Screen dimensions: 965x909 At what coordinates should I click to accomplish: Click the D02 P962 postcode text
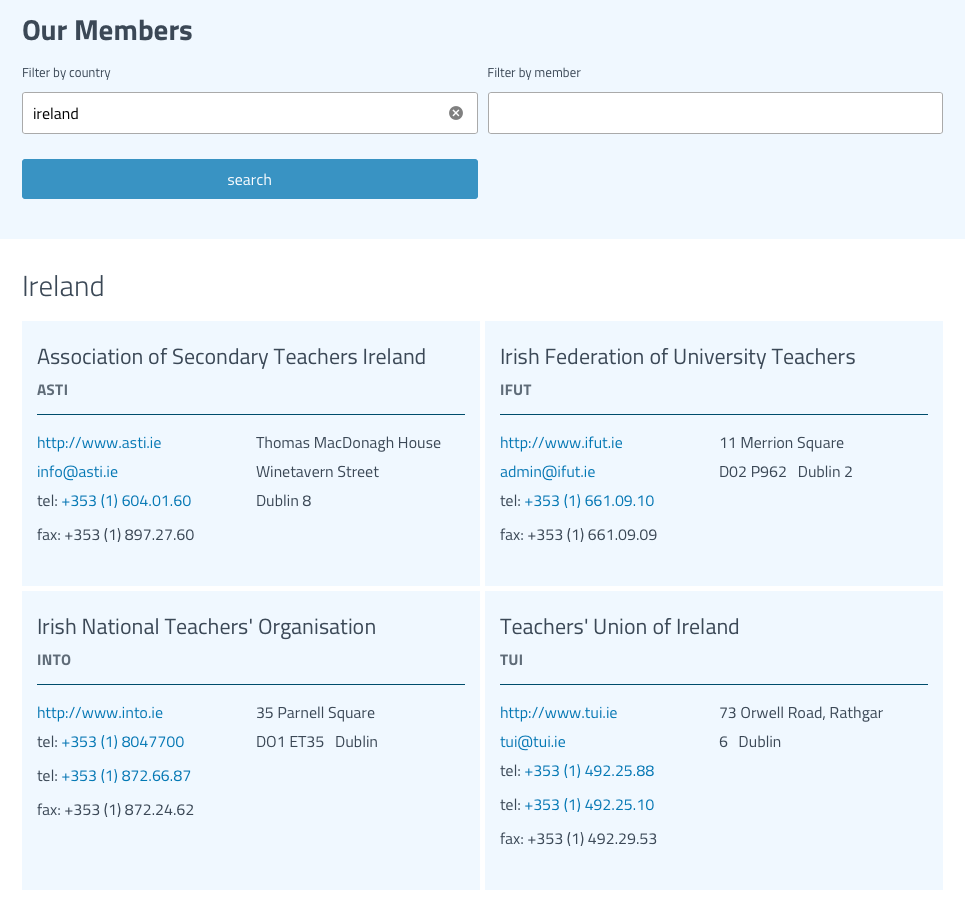(x=753, y=472)
